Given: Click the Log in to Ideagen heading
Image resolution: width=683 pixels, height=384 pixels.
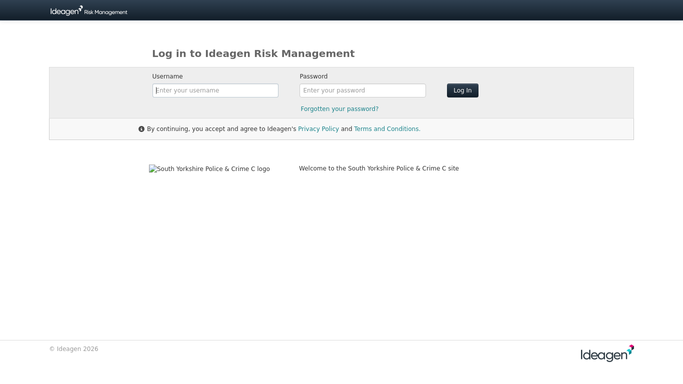Looking at the screenshot, I should coord(253,54).
